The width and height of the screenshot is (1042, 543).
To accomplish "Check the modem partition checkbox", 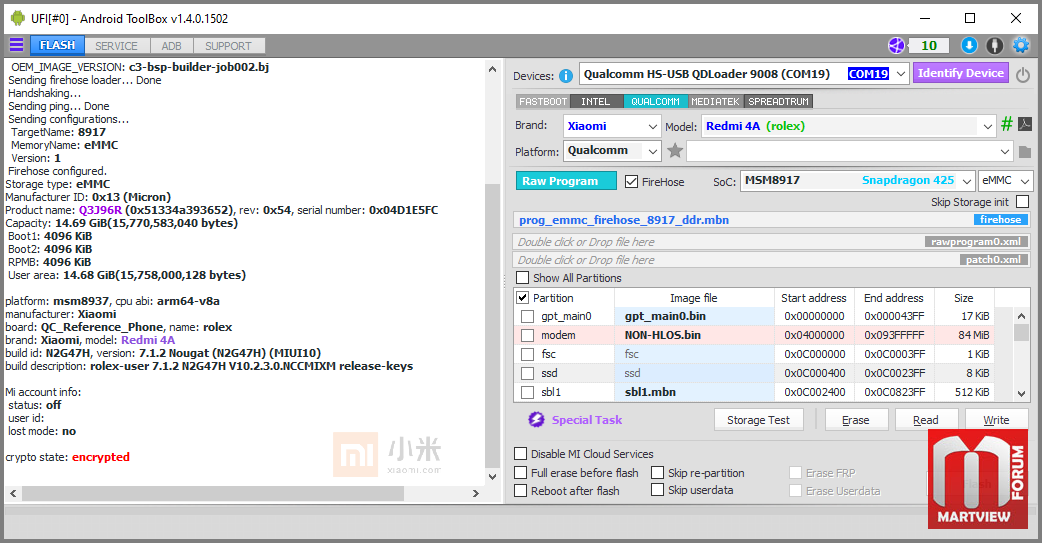I will pos(528,336).
